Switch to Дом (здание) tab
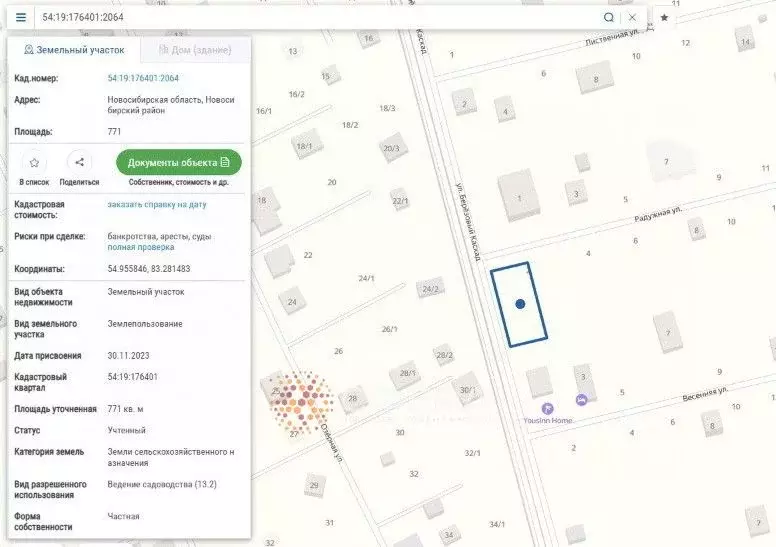The image size is (776, 547). (195, 50)
